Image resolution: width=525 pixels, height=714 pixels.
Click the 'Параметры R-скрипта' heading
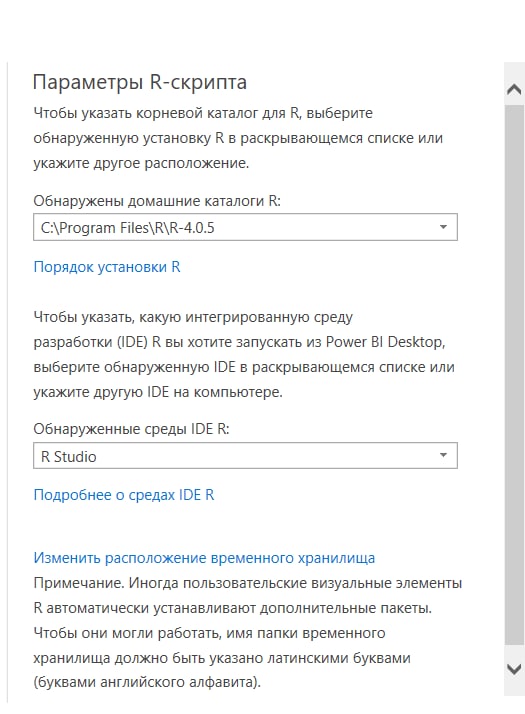point(140,82)
